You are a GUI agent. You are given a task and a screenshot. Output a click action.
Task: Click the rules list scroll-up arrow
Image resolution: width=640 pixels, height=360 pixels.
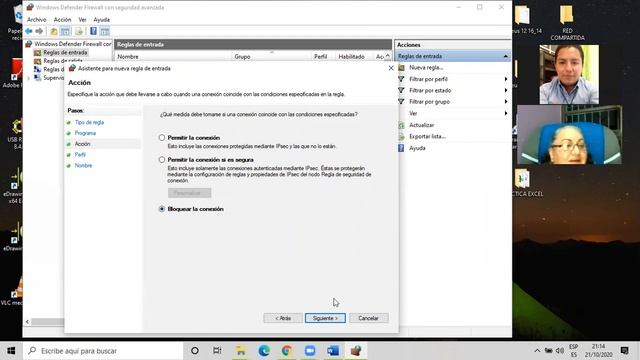coord(388,56)
